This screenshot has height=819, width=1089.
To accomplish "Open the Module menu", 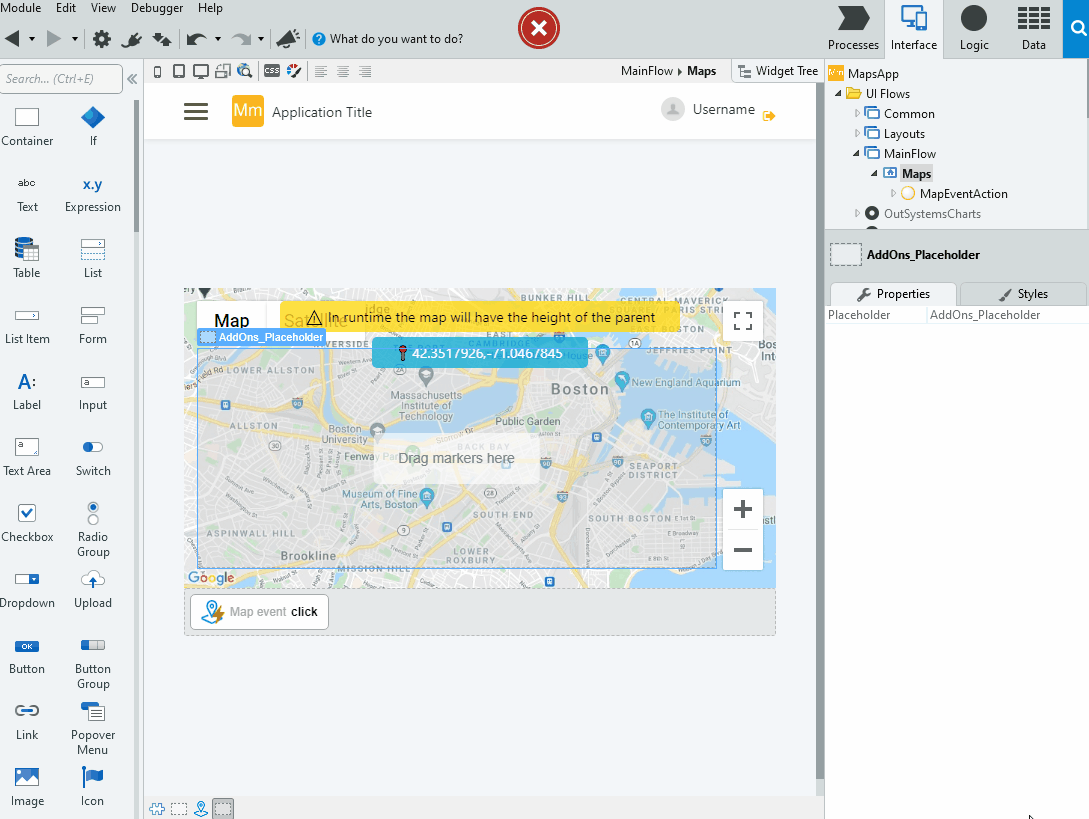I will (x=21, y=8).
